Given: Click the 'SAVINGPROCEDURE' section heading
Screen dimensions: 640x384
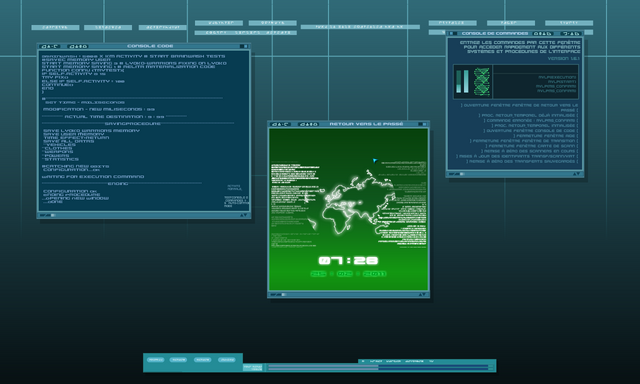Looking at the screenshot, I should [x=133, y=124].
